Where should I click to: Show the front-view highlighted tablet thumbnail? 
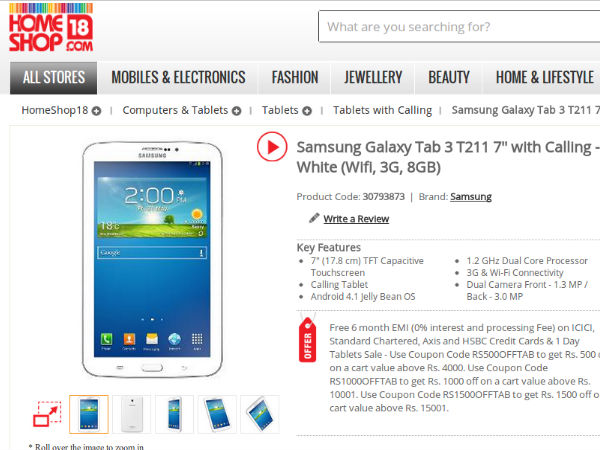coord(89,414)
